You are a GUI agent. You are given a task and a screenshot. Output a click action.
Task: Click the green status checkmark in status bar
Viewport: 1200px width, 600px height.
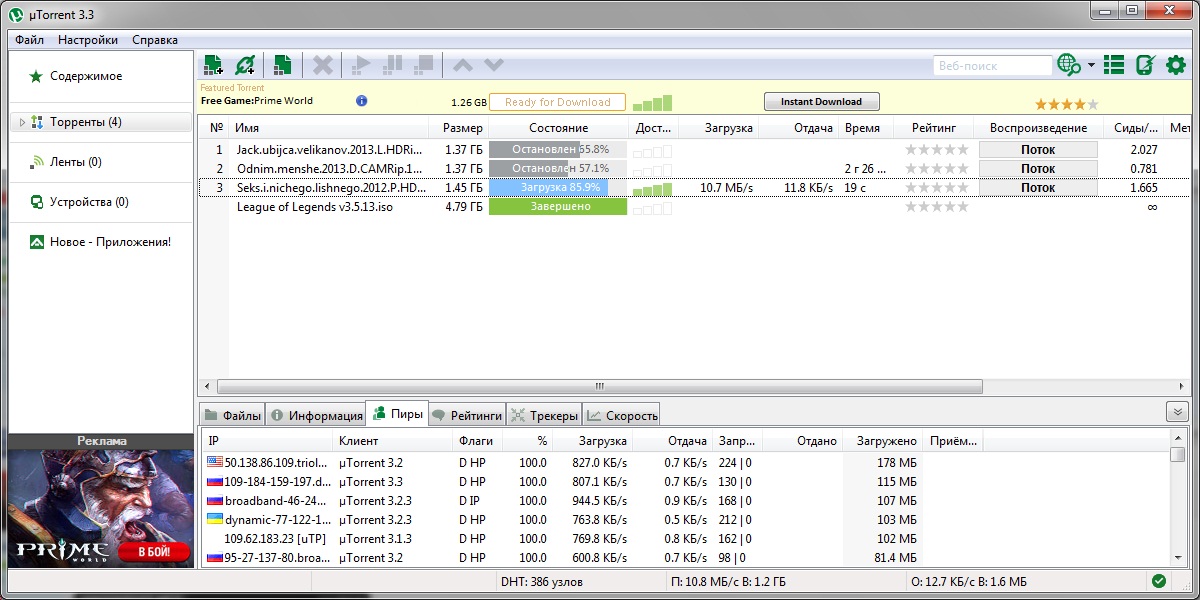click(1158, 581)
